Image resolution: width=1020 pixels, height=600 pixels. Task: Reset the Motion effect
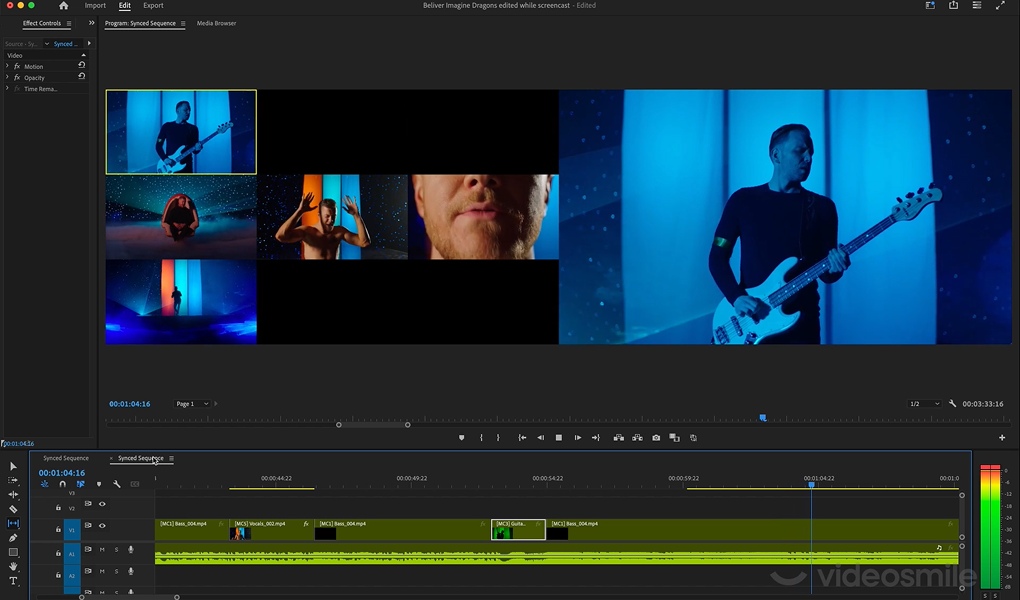coord(81,65)
